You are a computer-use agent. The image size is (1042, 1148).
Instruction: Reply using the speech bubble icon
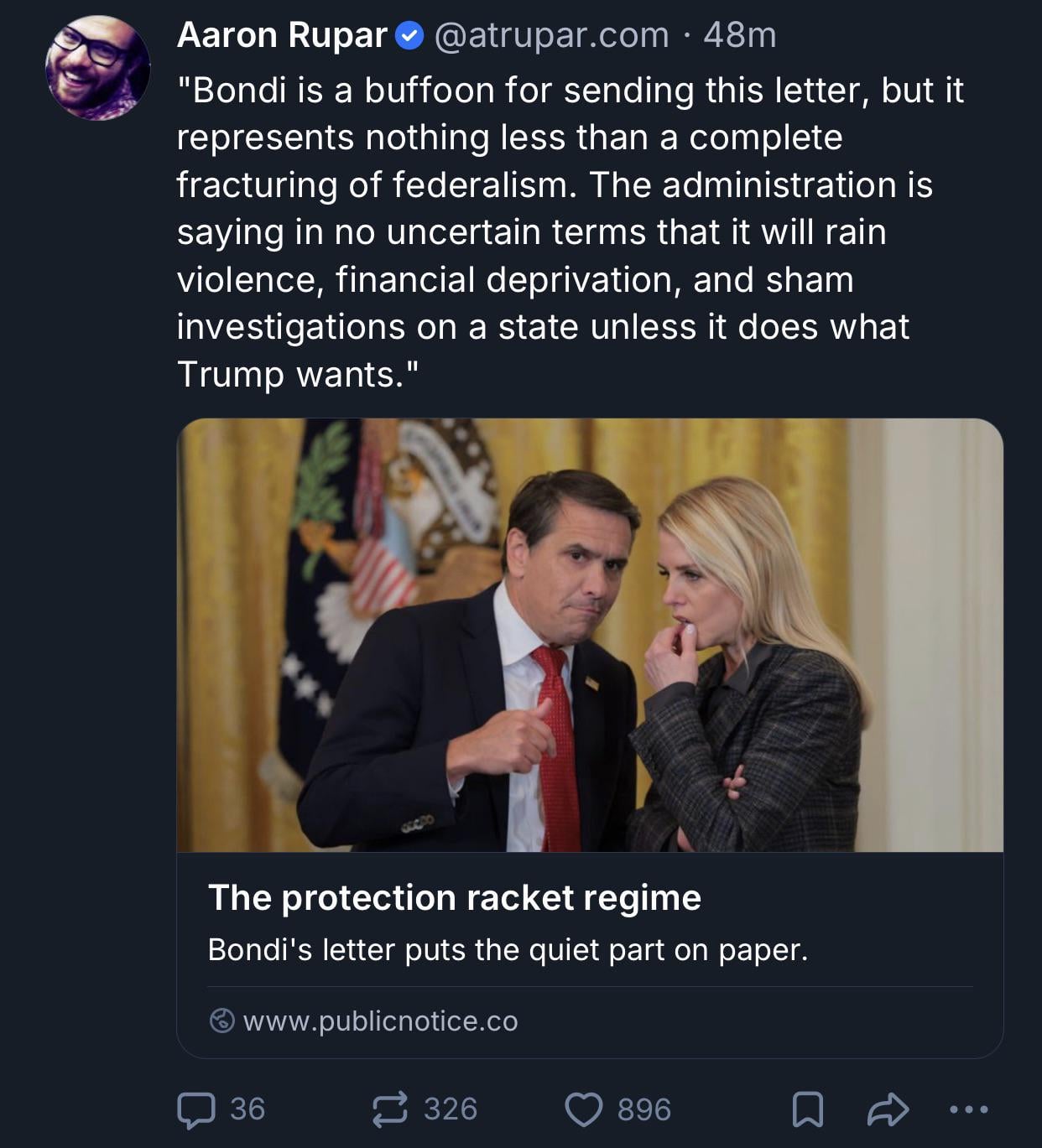[x=195, y=1109]
